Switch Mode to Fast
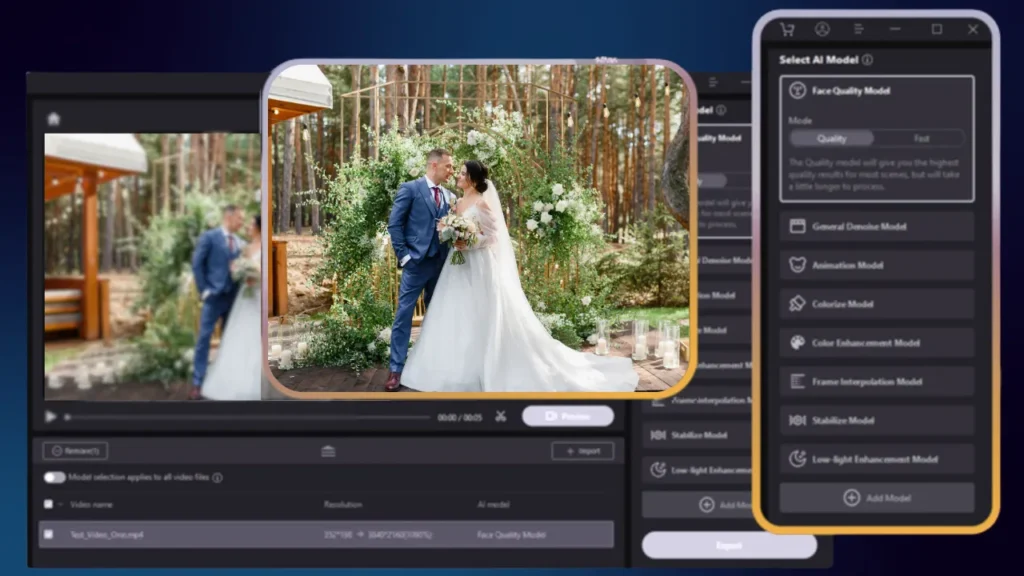 921,138
